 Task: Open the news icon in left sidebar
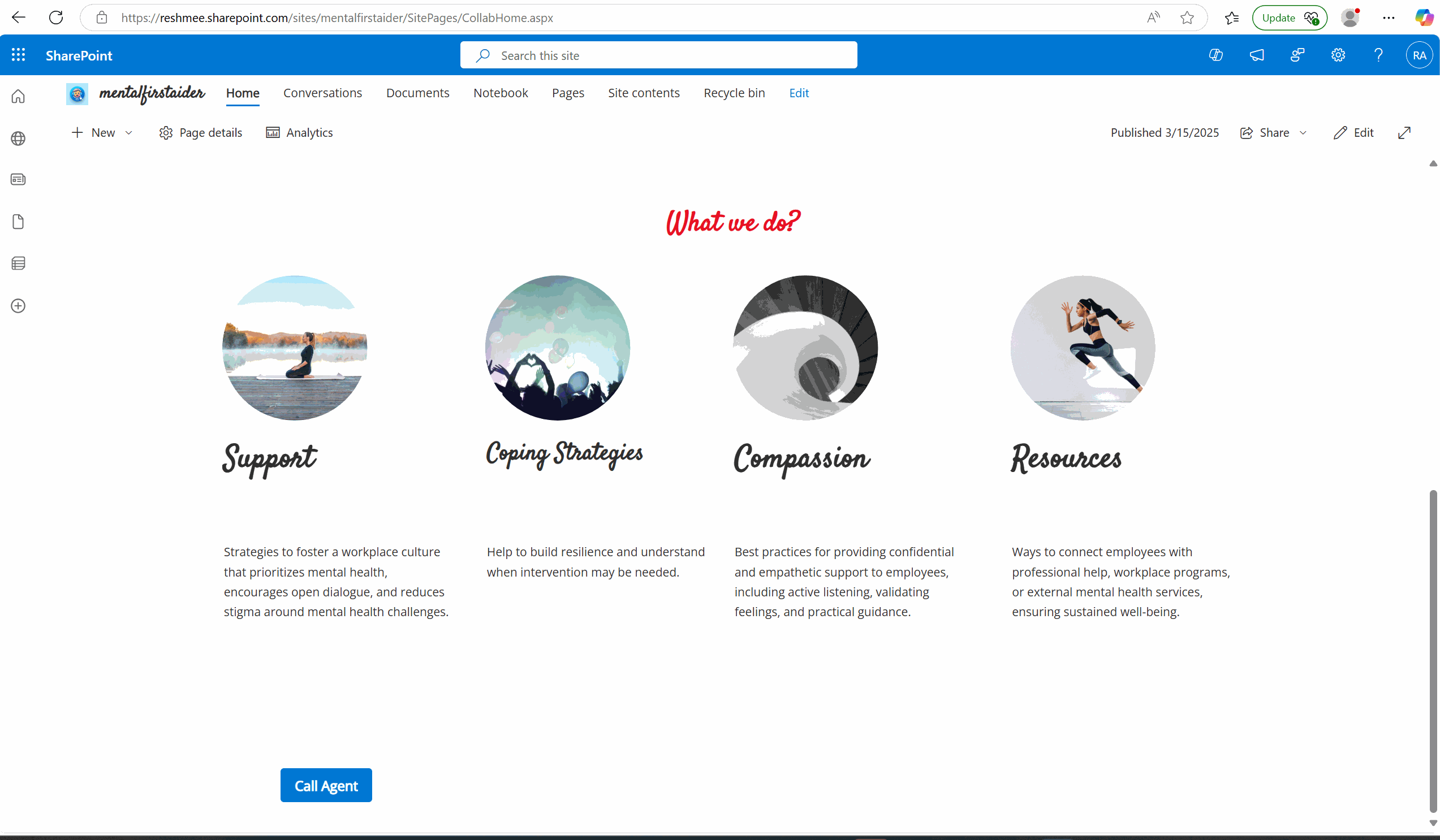pos(18,179)
